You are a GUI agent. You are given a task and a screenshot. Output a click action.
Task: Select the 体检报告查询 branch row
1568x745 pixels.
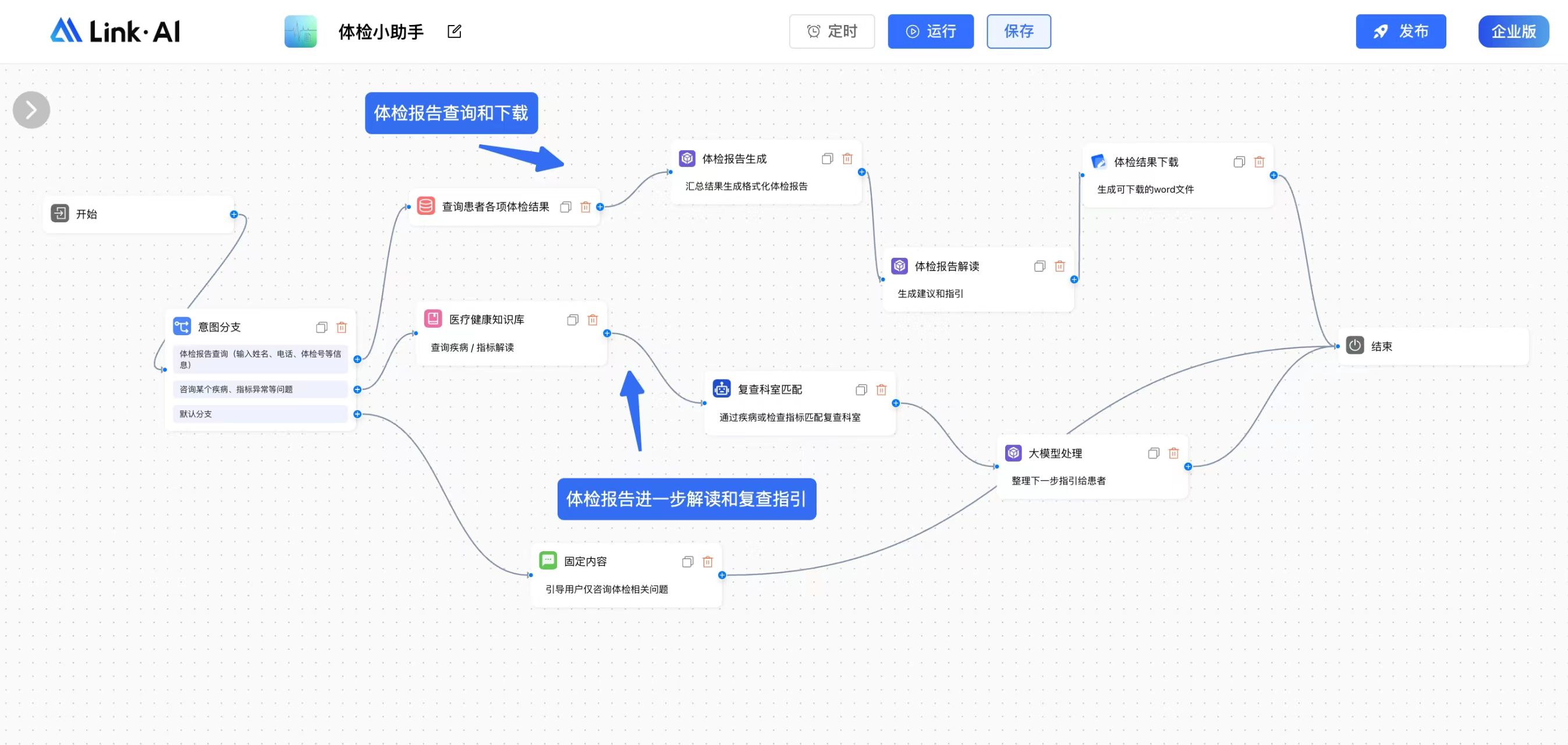pos(261,359)
